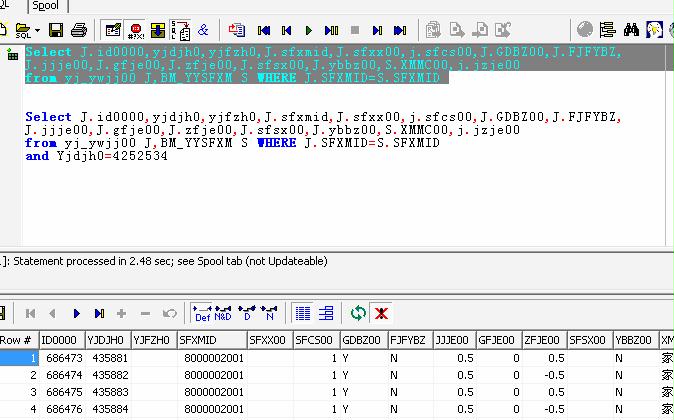The width and height of the screenshot is (674, 420).
Task: Click the Save icon in the top toolbar
Action: (56, 31)
